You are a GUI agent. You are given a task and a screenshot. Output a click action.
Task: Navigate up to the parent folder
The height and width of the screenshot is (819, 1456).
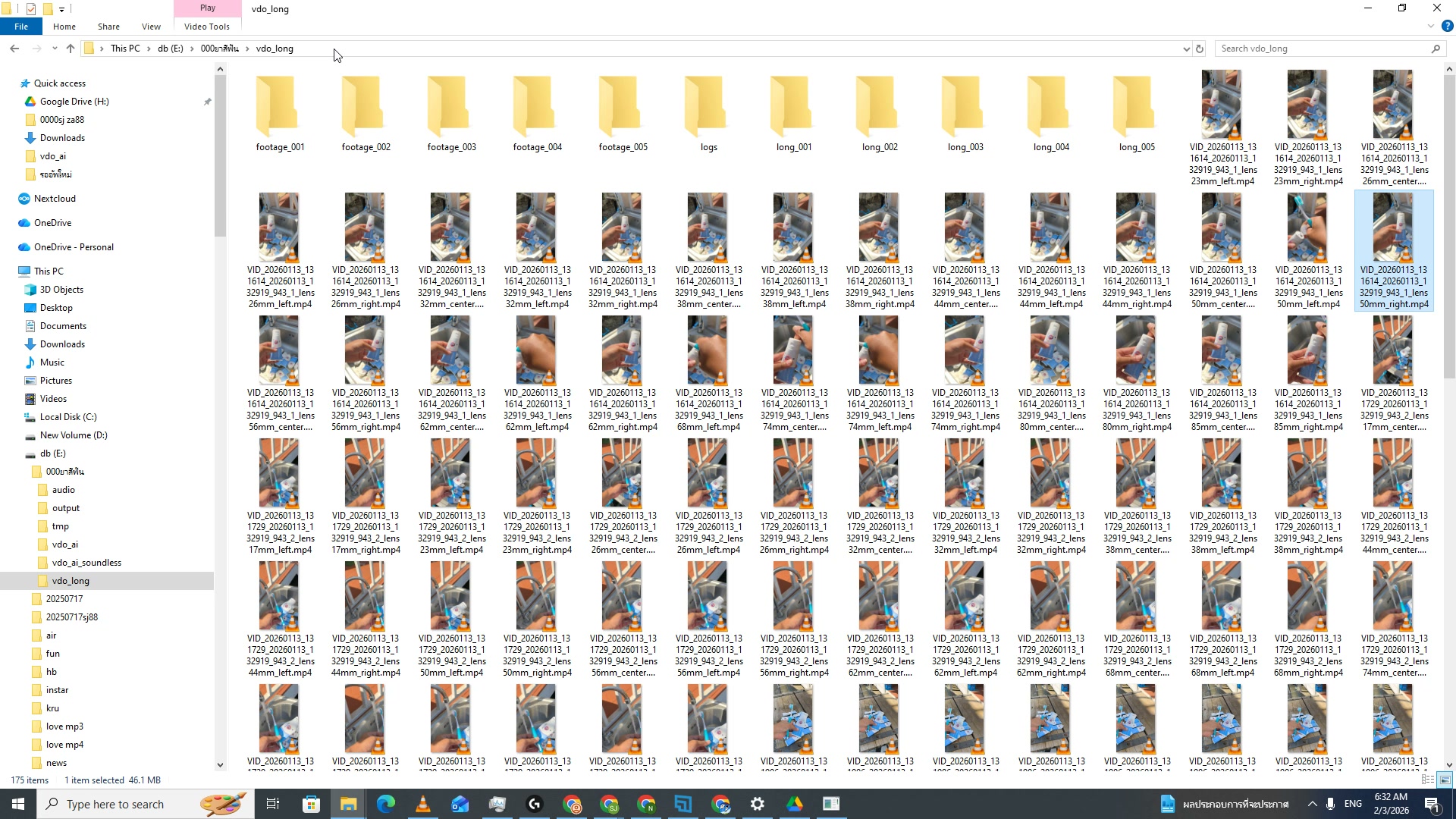coord(70,48)
